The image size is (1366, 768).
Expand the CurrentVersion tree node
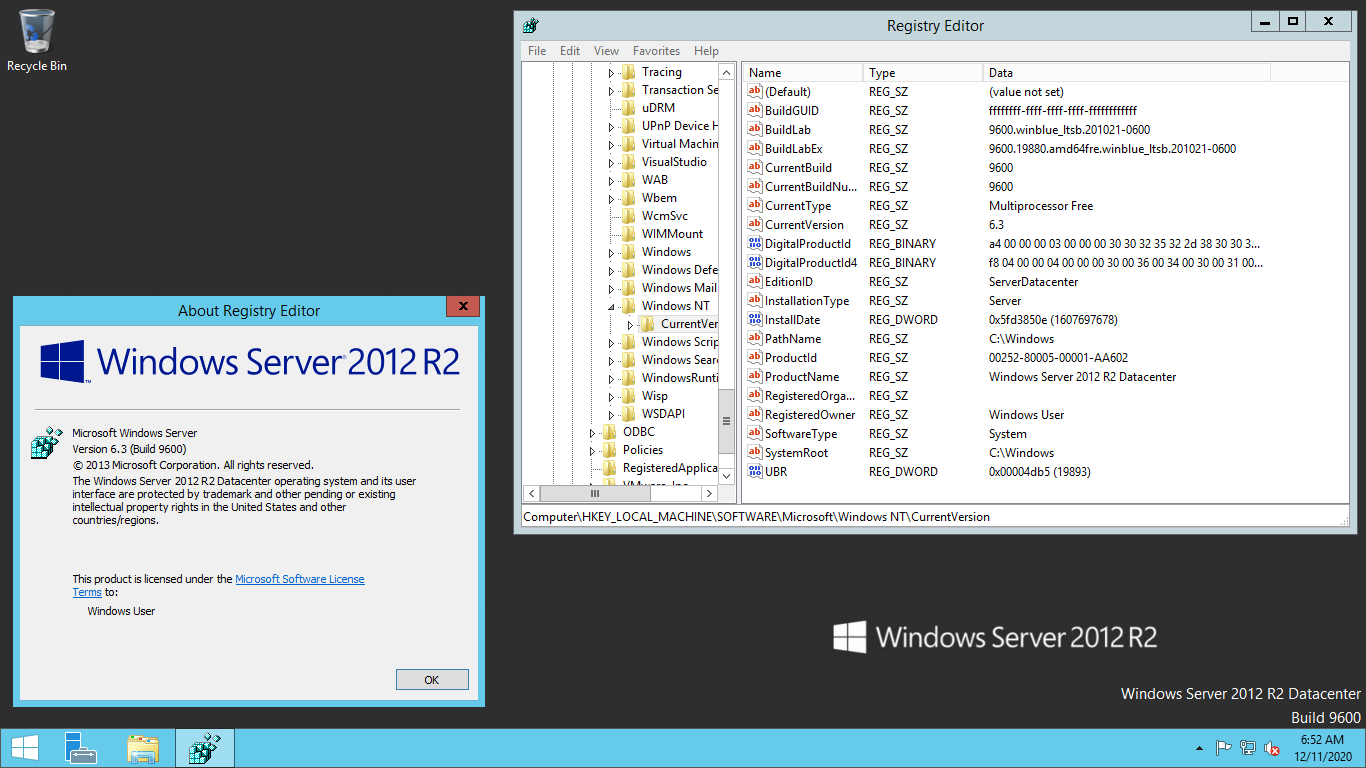tap(630, 325)
